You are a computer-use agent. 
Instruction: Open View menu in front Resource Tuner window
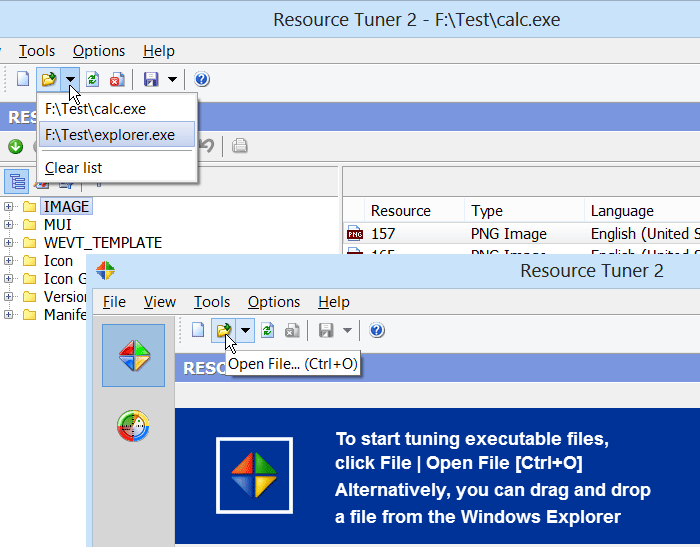pyautogui.click(x=160, y=302)
